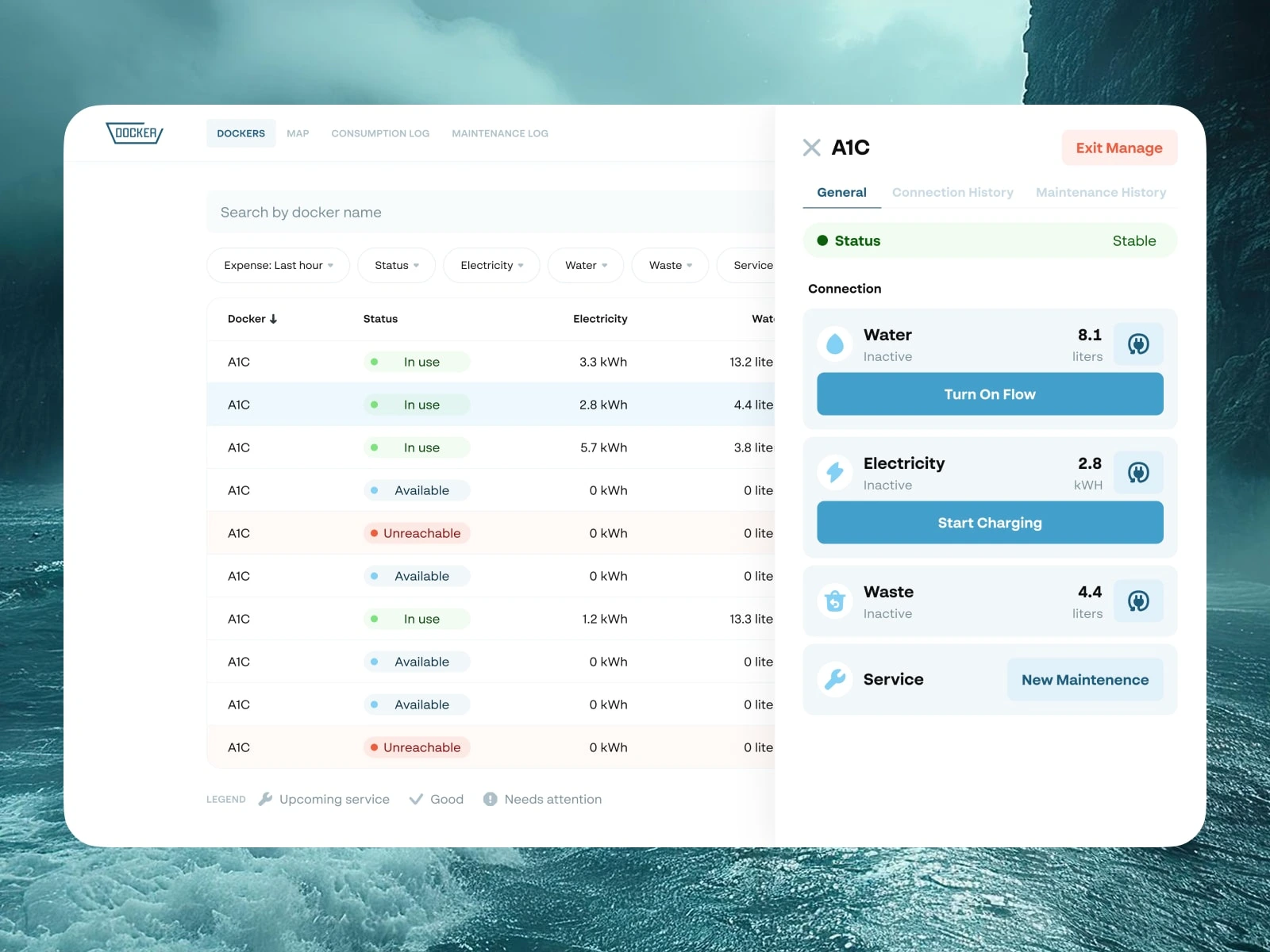This screenshot has height=952, width=1270.
Task: Click the Stable status value
Action: 1133,240
